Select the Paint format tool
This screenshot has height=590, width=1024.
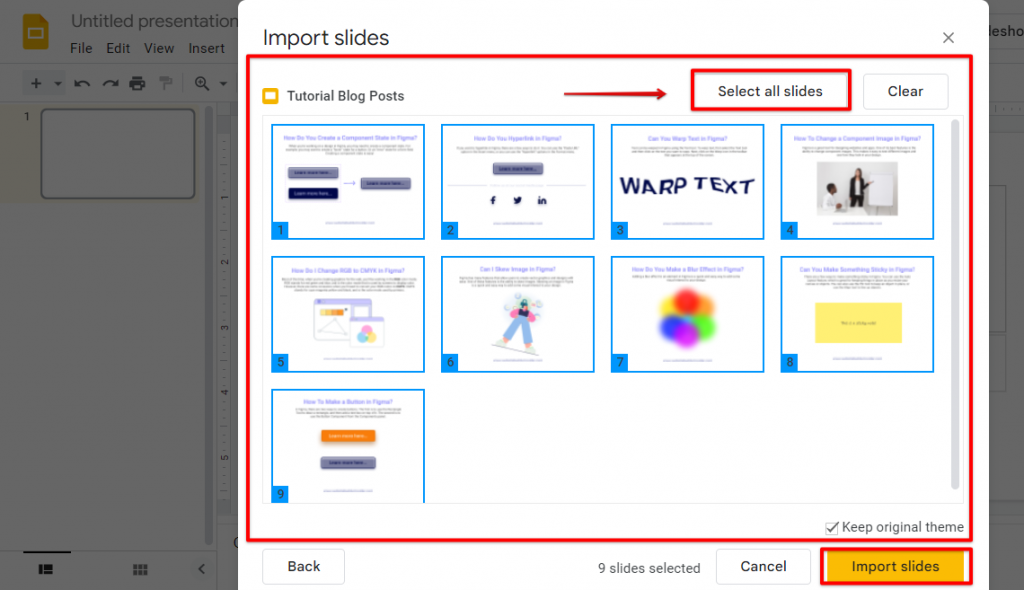[166, 83]
